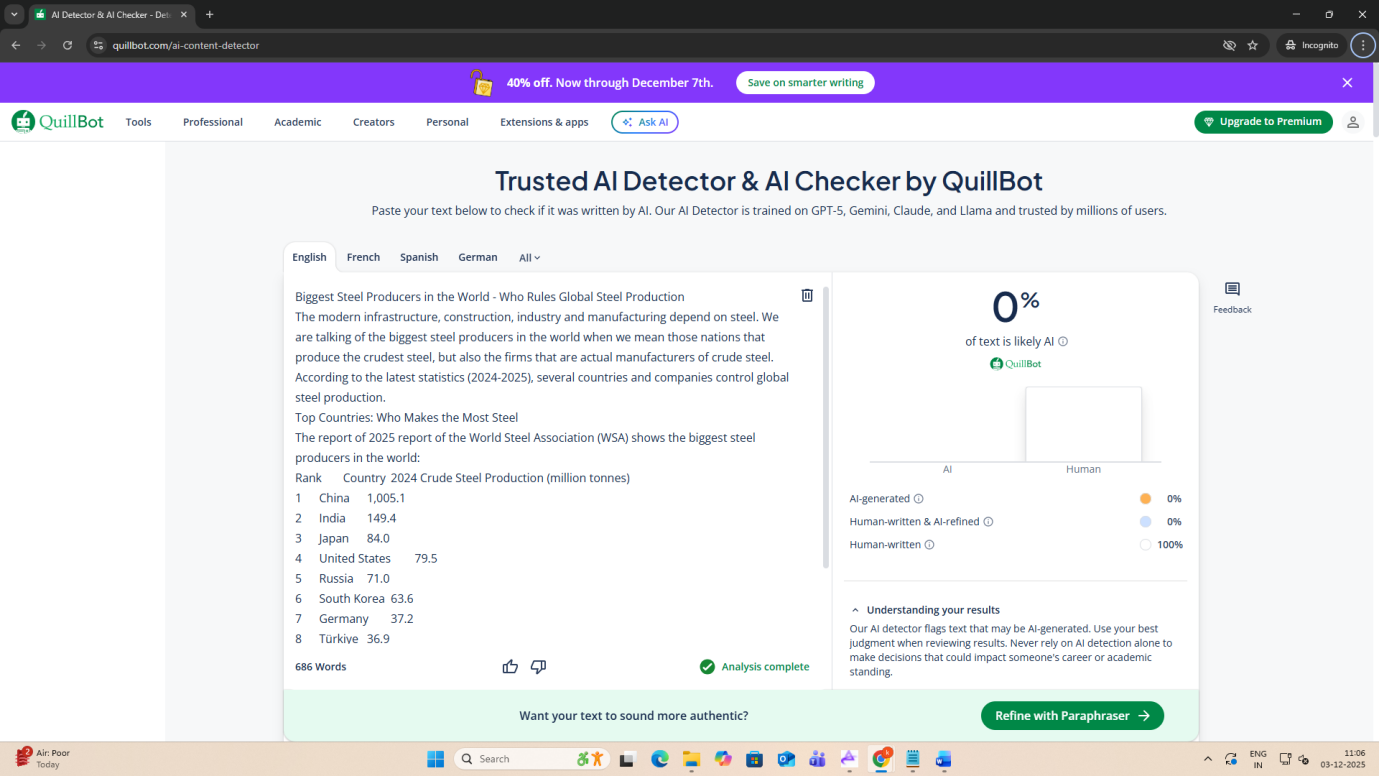
Task: Click the QuillBot logo
Action: click(58, 122)
